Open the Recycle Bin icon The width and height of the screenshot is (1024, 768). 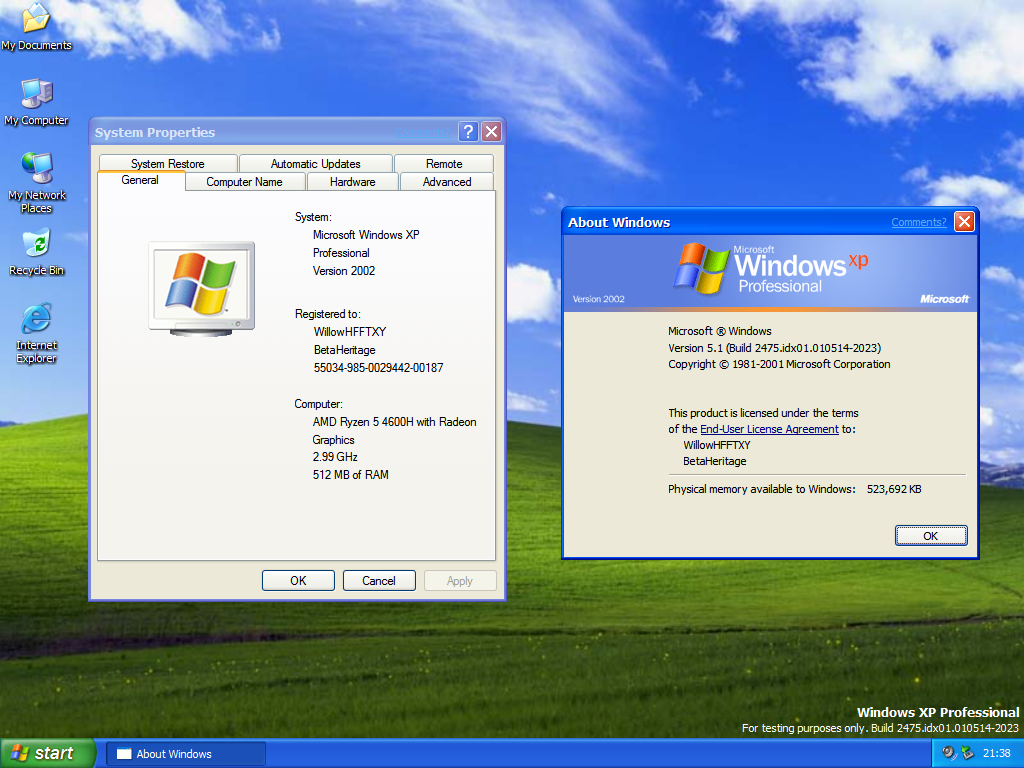[37, 253]
